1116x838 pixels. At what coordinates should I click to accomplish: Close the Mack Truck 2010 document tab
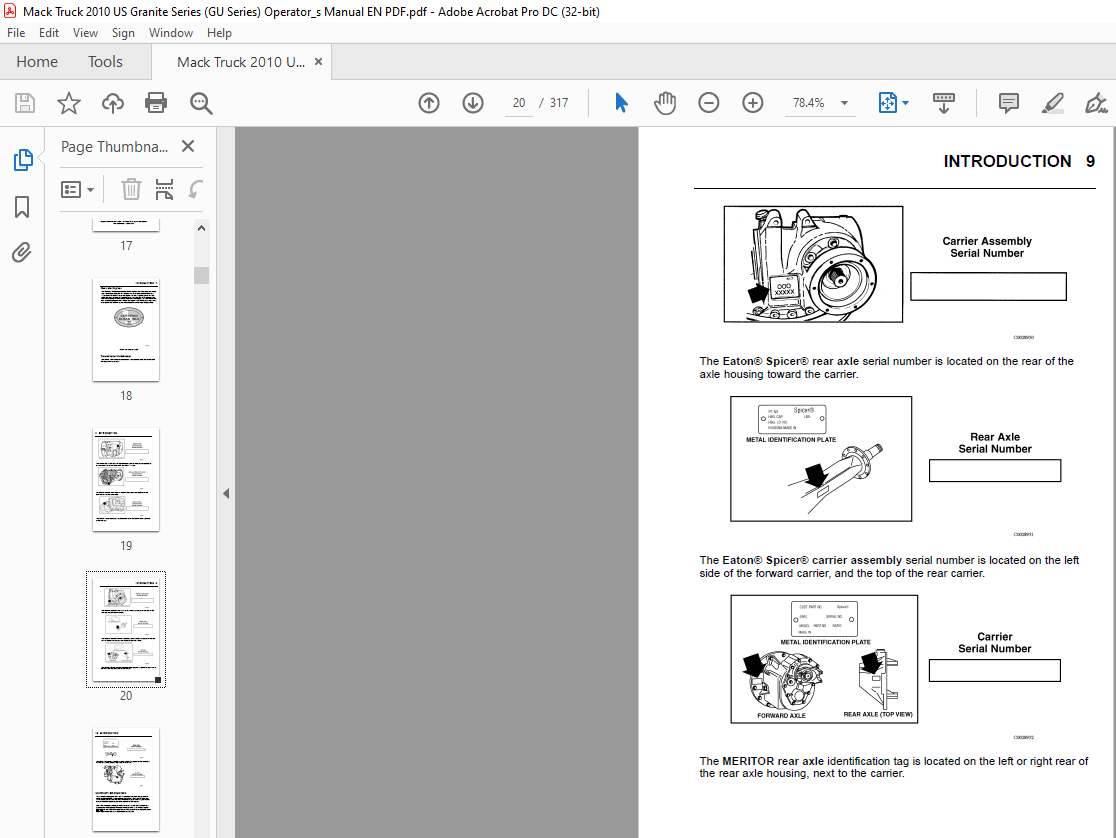coord(318,62)
